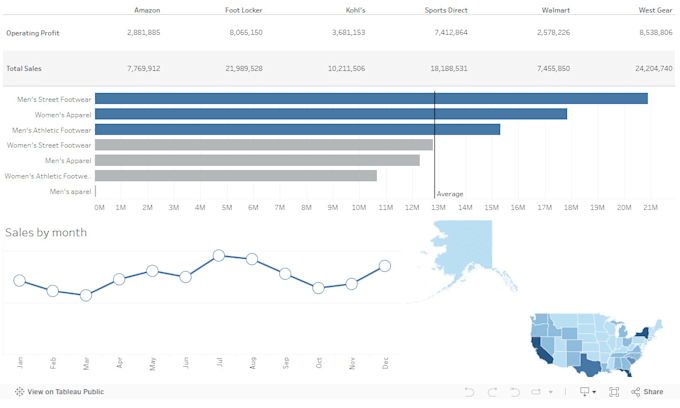
Task: Click the Share button
Action: pos(647,392)
